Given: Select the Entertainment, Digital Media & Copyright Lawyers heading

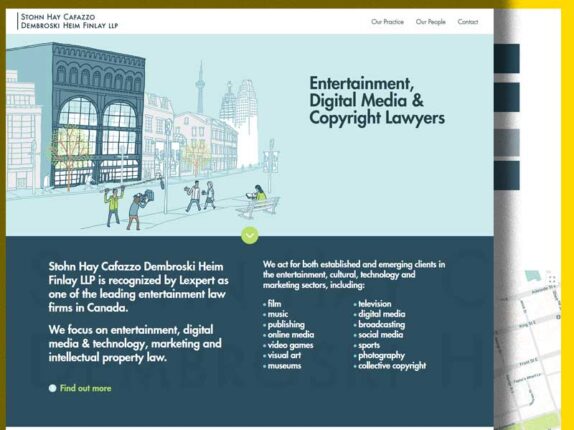Looking at the screenshot, I should [x=377, y=101].
